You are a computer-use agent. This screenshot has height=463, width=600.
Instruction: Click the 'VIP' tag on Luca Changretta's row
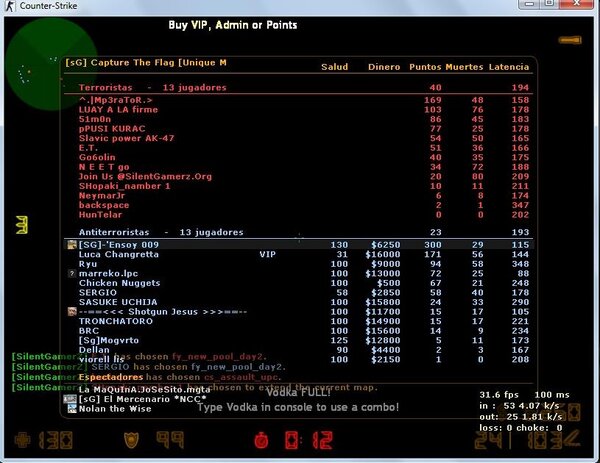tap(267, 254)
